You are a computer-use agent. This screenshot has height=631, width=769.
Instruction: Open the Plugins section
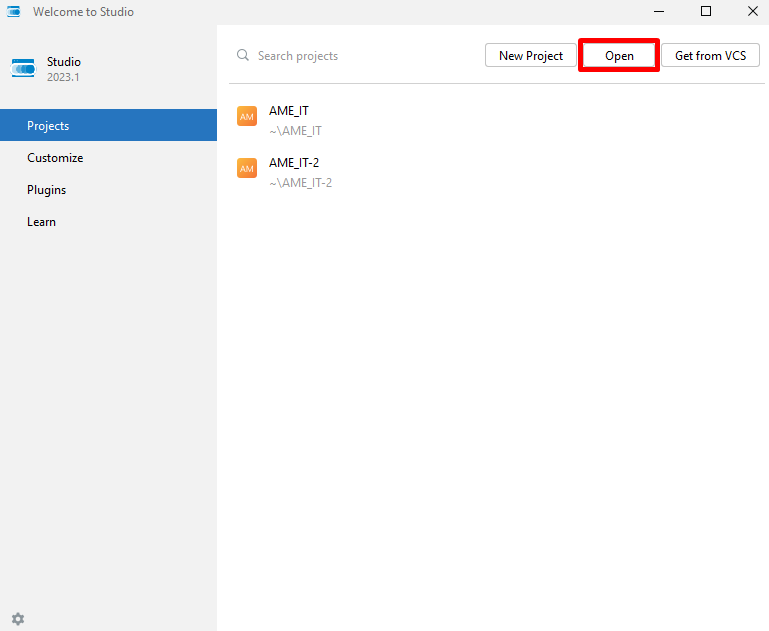pyautogui.click(x=47, y=190)
